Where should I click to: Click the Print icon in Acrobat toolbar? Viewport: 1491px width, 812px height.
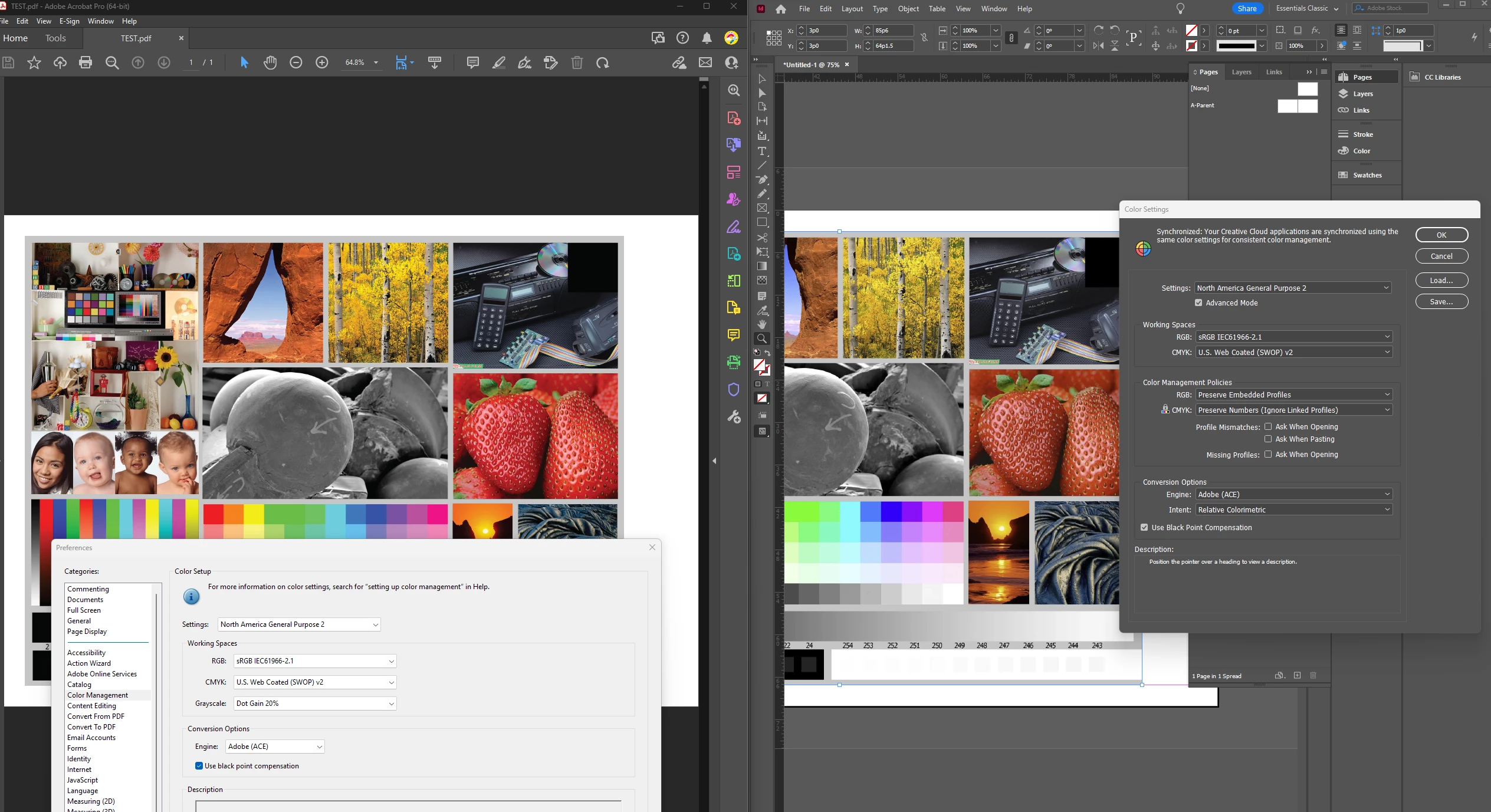[x=86, y=63]
